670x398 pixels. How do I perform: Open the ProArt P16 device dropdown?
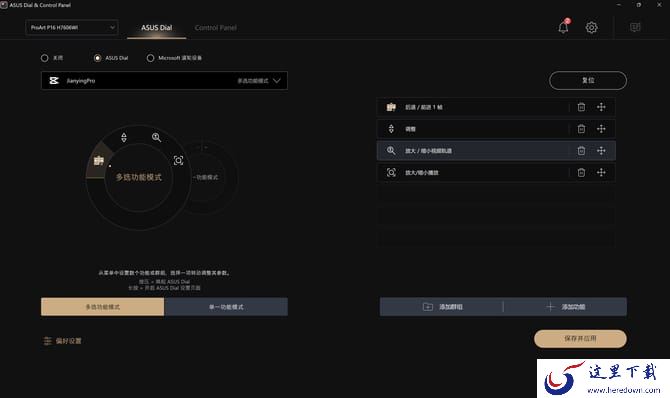coord(72,27)
